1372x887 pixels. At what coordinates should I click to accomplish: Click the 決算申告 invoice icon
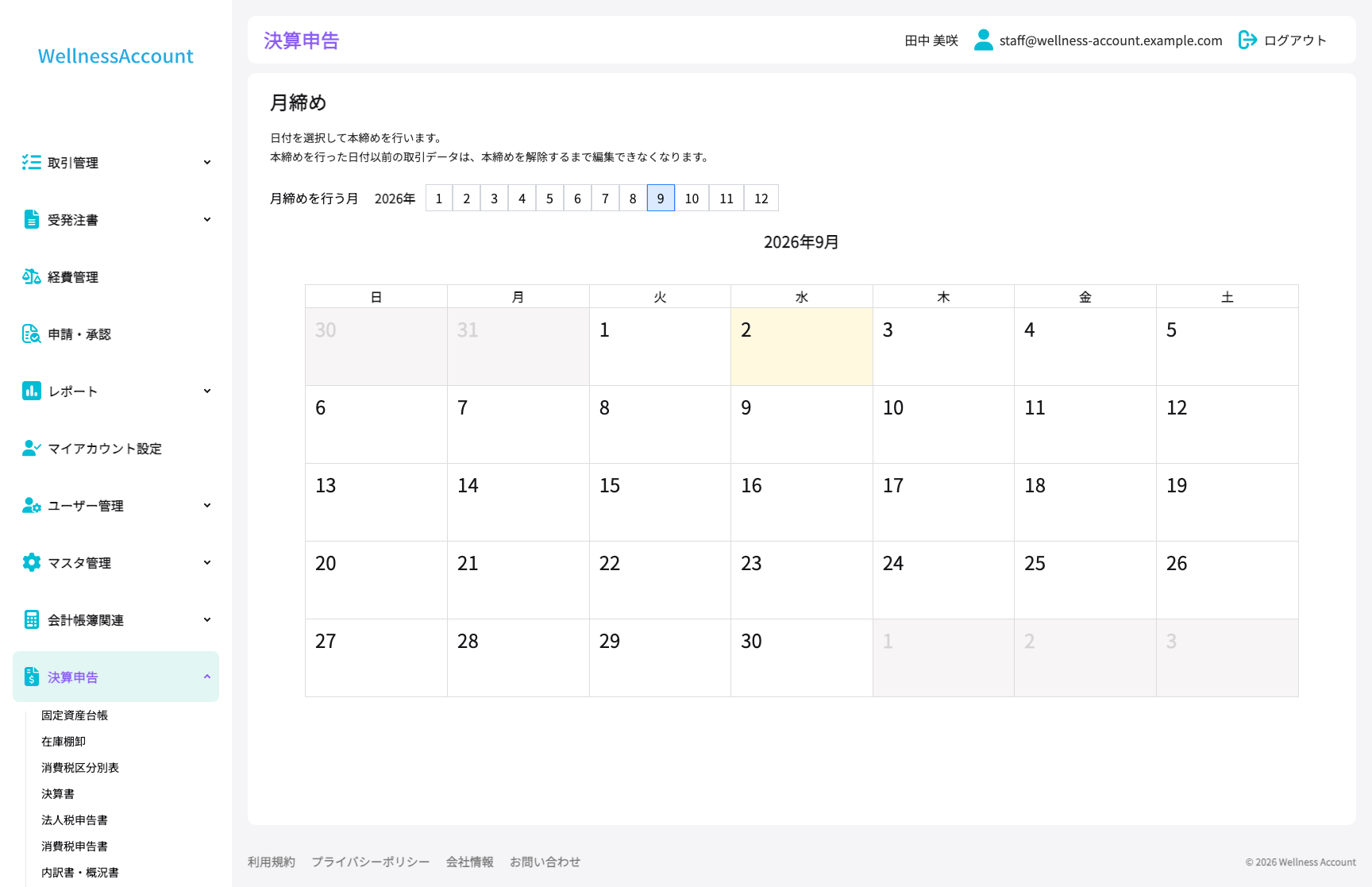(32, 677)
